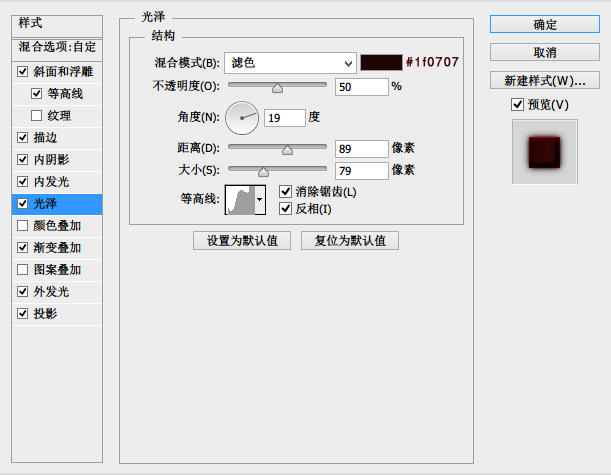This screenshot has height=475, width=611.
Task: Toggle the 外发光 effect checkbox
Action: (x=23, y=292)
